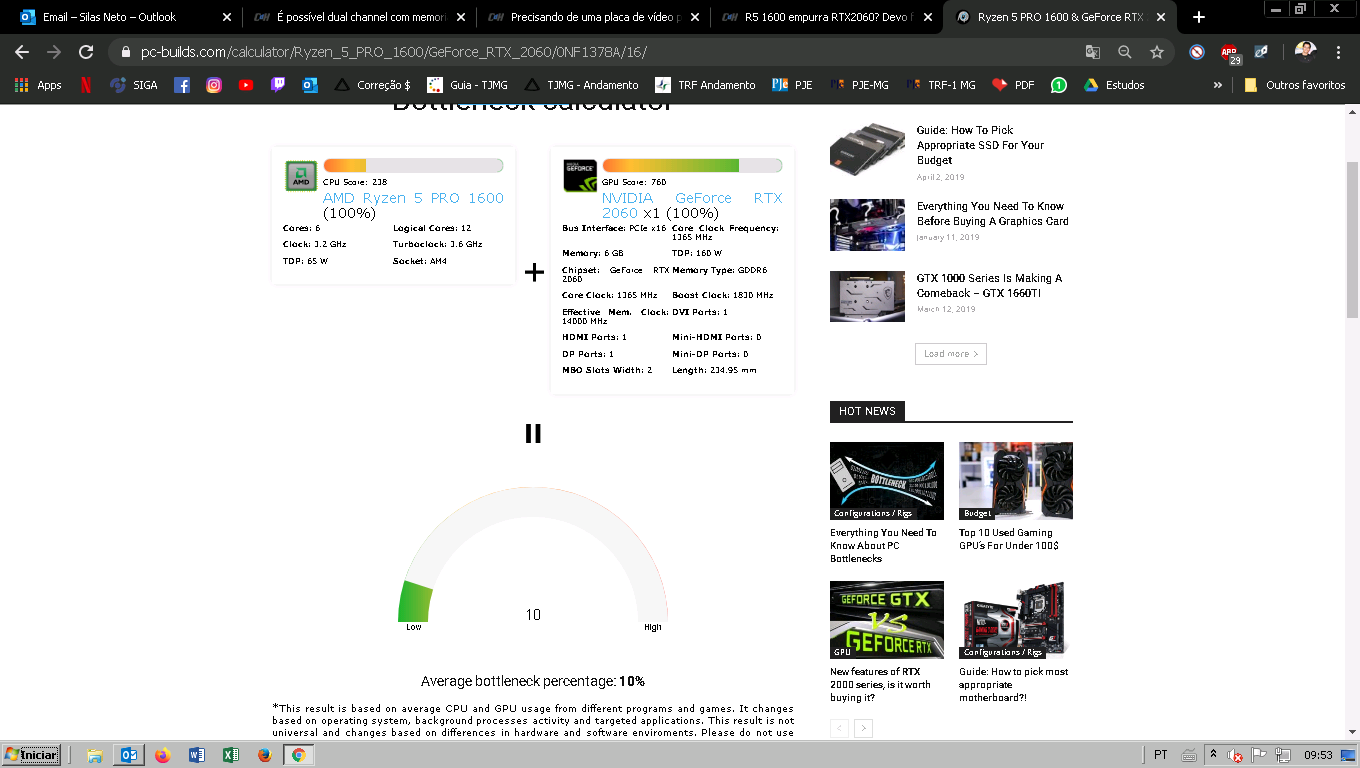Image resolution: width=1360 pixels, height=768 pixels.
Task: Open a new browser tab
Action: (x=1199, y=17)
